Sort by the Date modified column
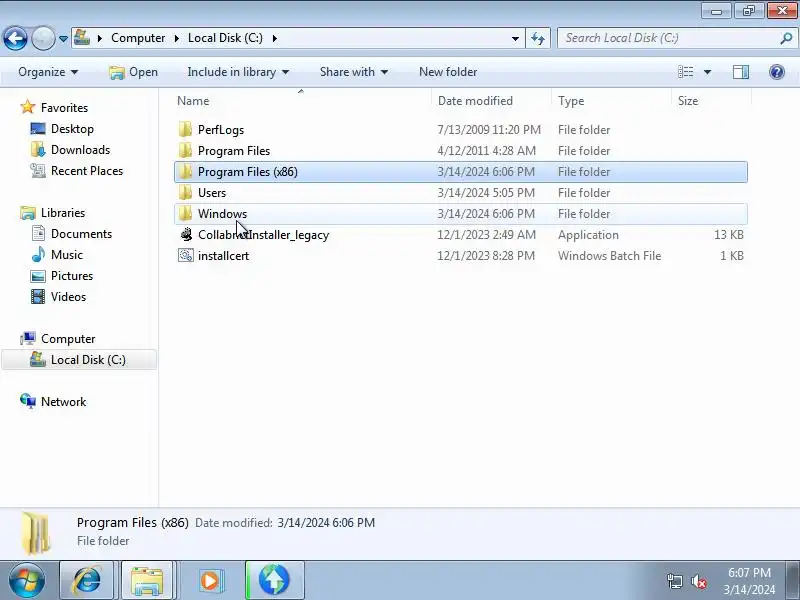Screen dimensions: 800x600 tap(492, 101)
